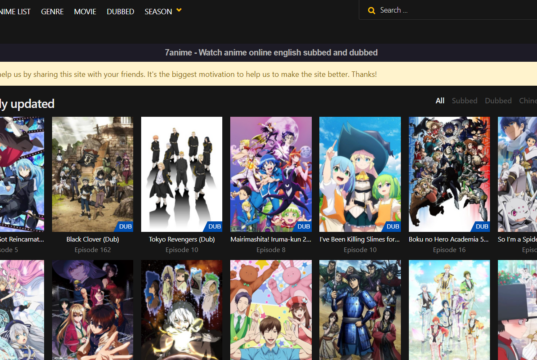Go to the Dubbed nav link
537x360 pixels.
pyautogui.click(x=120, y=12)
